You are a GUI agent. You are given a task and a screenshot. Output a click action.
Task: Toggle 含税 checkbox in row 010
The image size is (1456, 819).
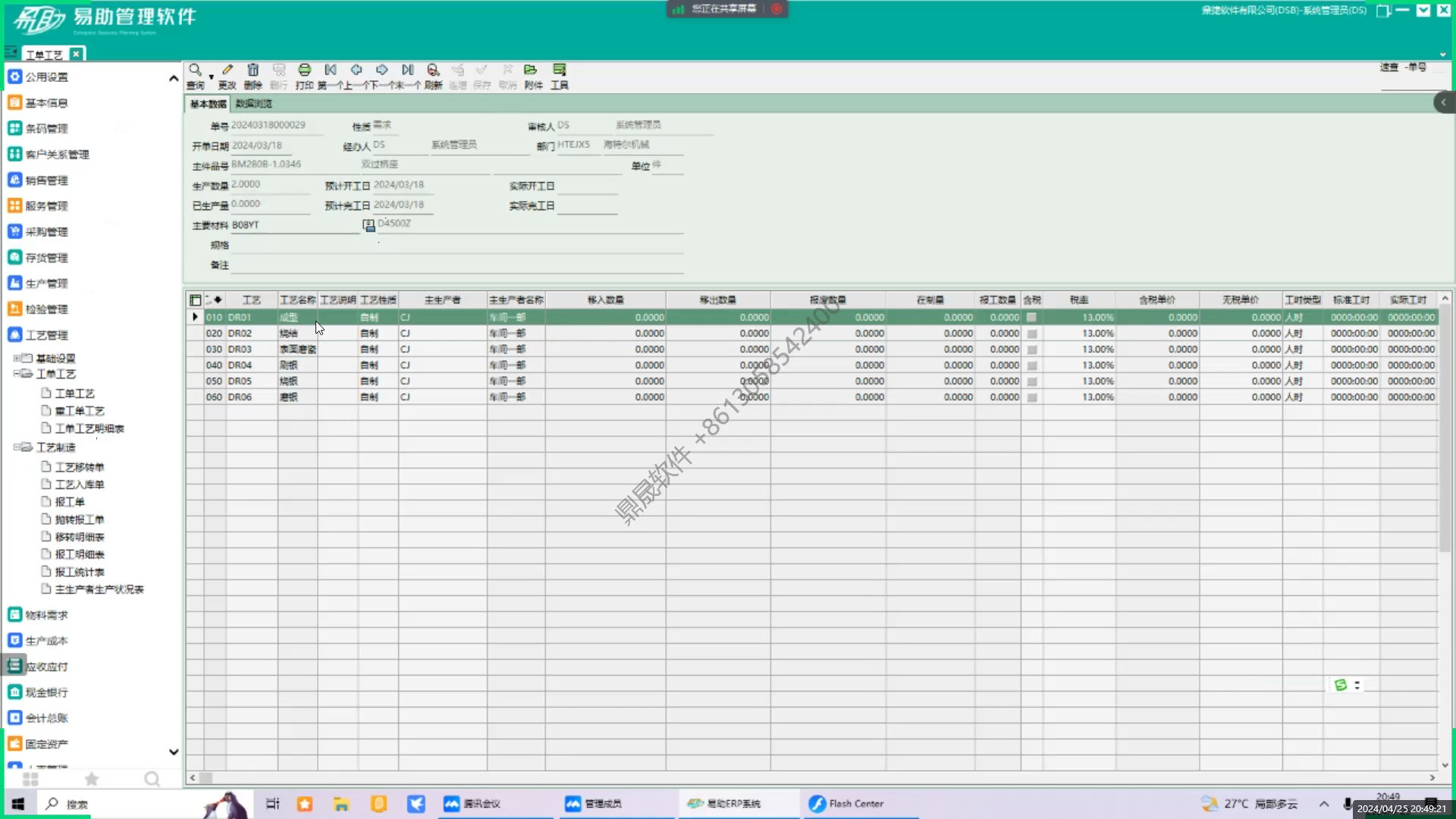tap(1031, 318)
